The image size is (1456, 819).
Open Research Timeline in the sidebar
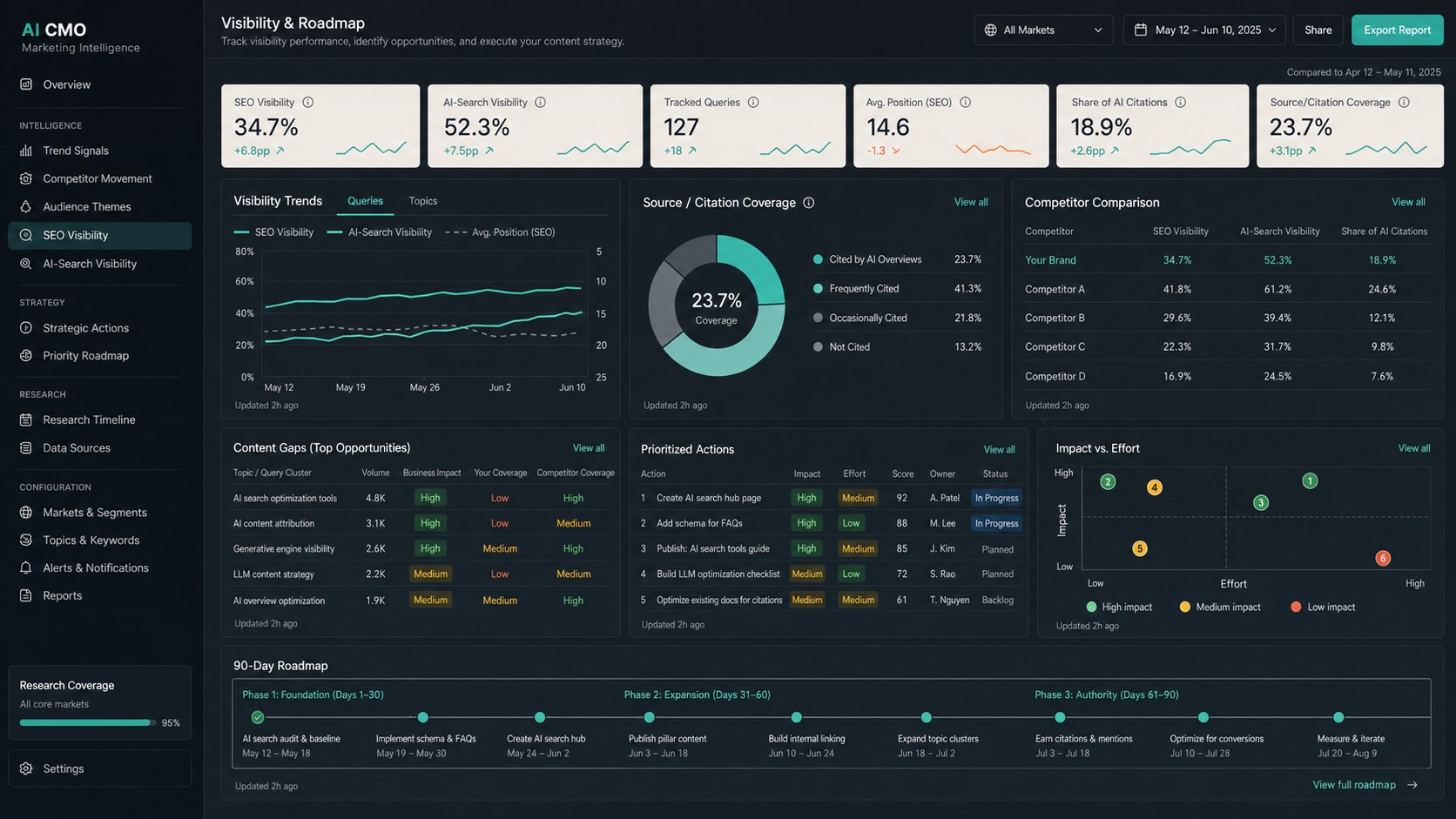click(99, 420)
